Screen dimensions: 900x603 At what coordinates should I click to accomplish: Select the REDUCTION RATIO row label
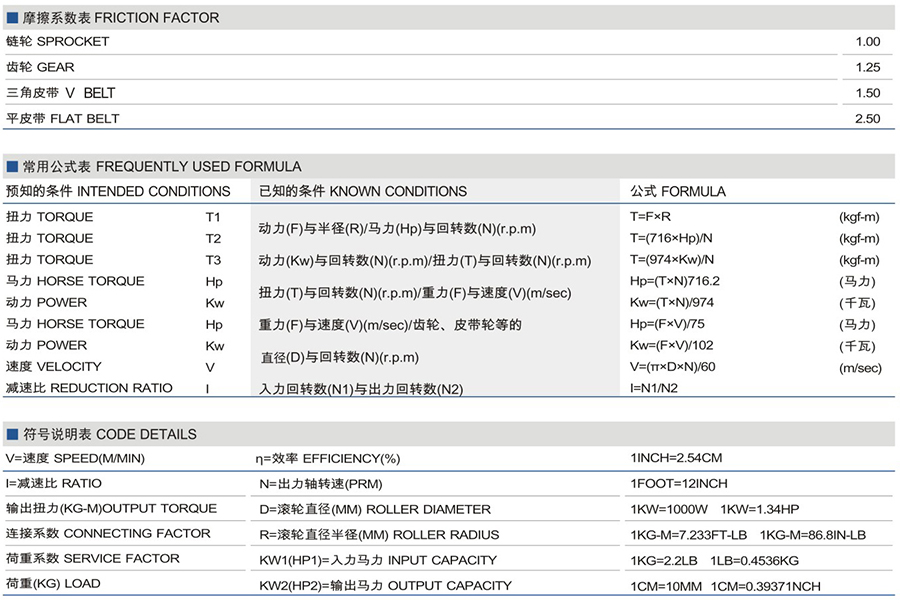point(89,388)
